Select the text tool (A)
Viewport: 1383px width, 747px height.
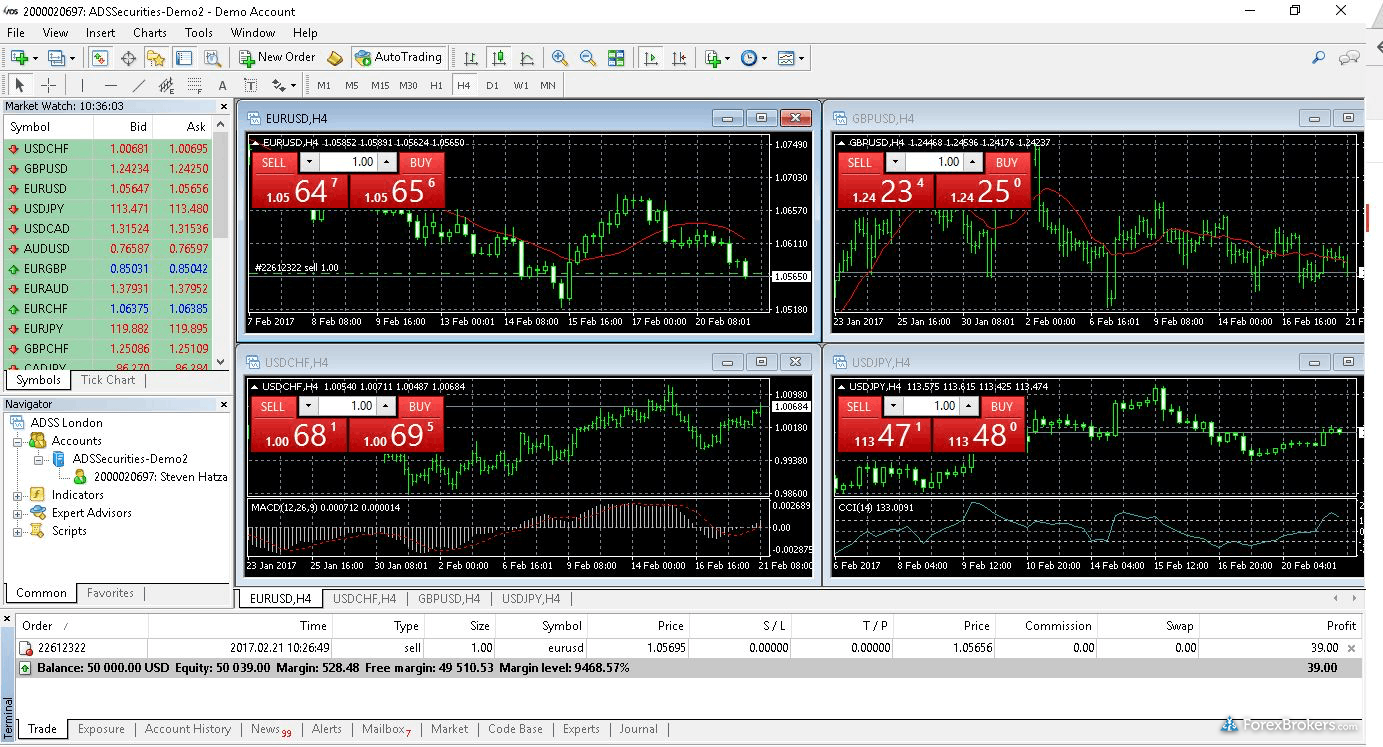(x=222, y=85)
